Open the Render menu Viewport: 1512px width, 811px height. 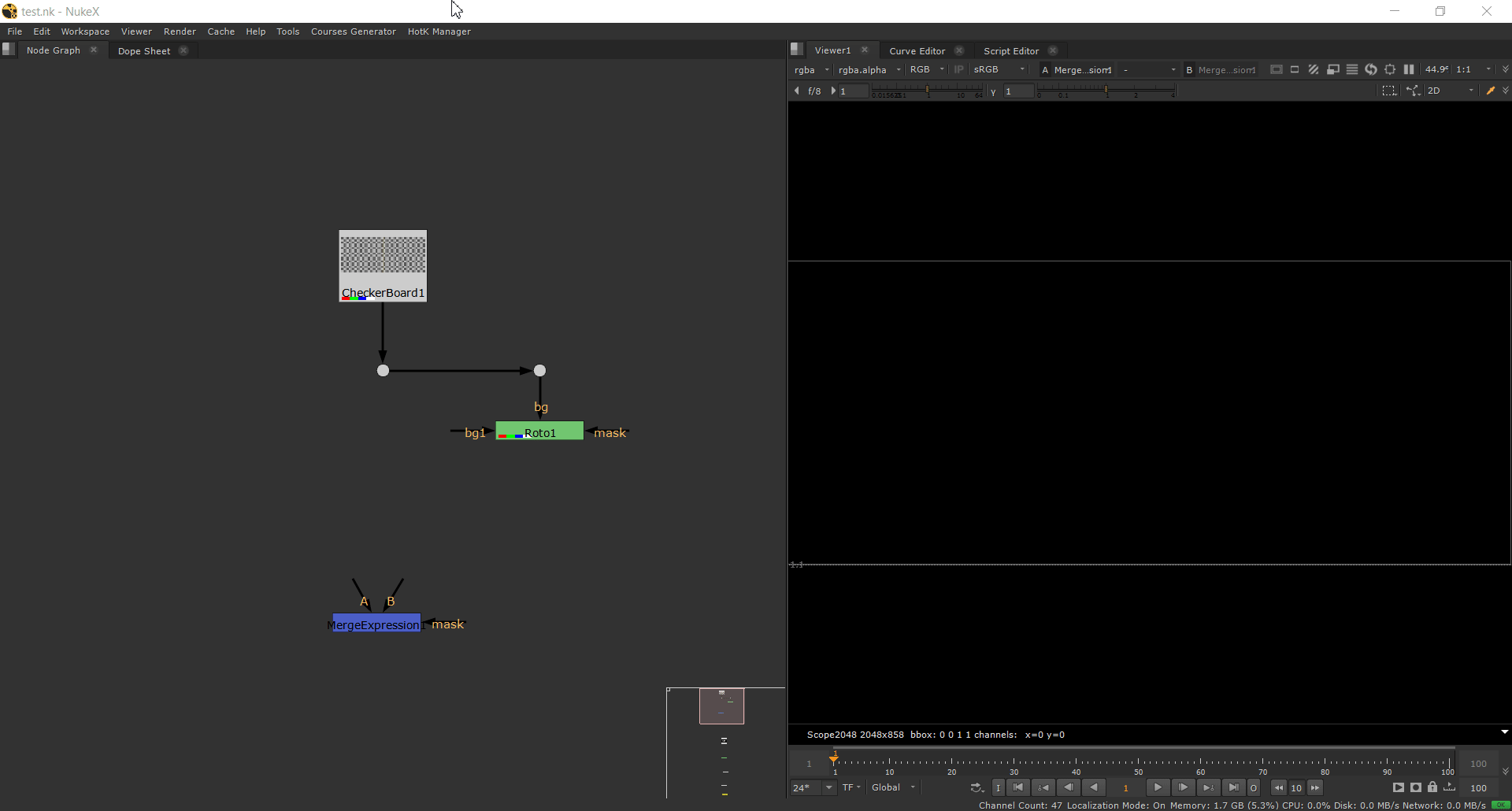[x=180, y=31]
